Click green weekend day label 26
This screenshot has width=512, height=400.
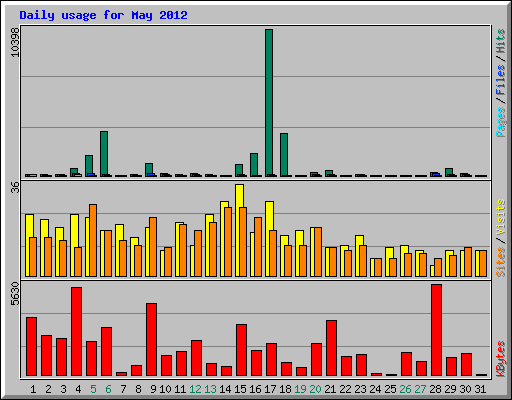tap(405, 389)
